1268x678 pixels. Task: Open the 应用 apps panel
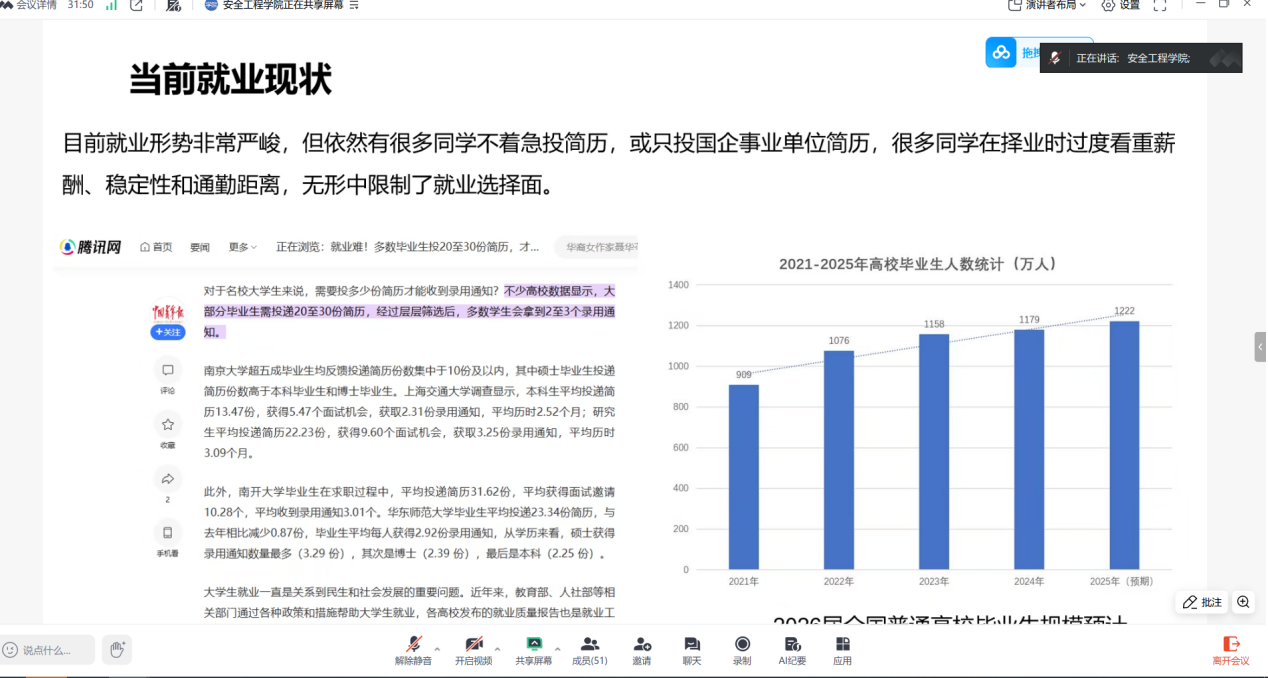click(x=843, y=650)
